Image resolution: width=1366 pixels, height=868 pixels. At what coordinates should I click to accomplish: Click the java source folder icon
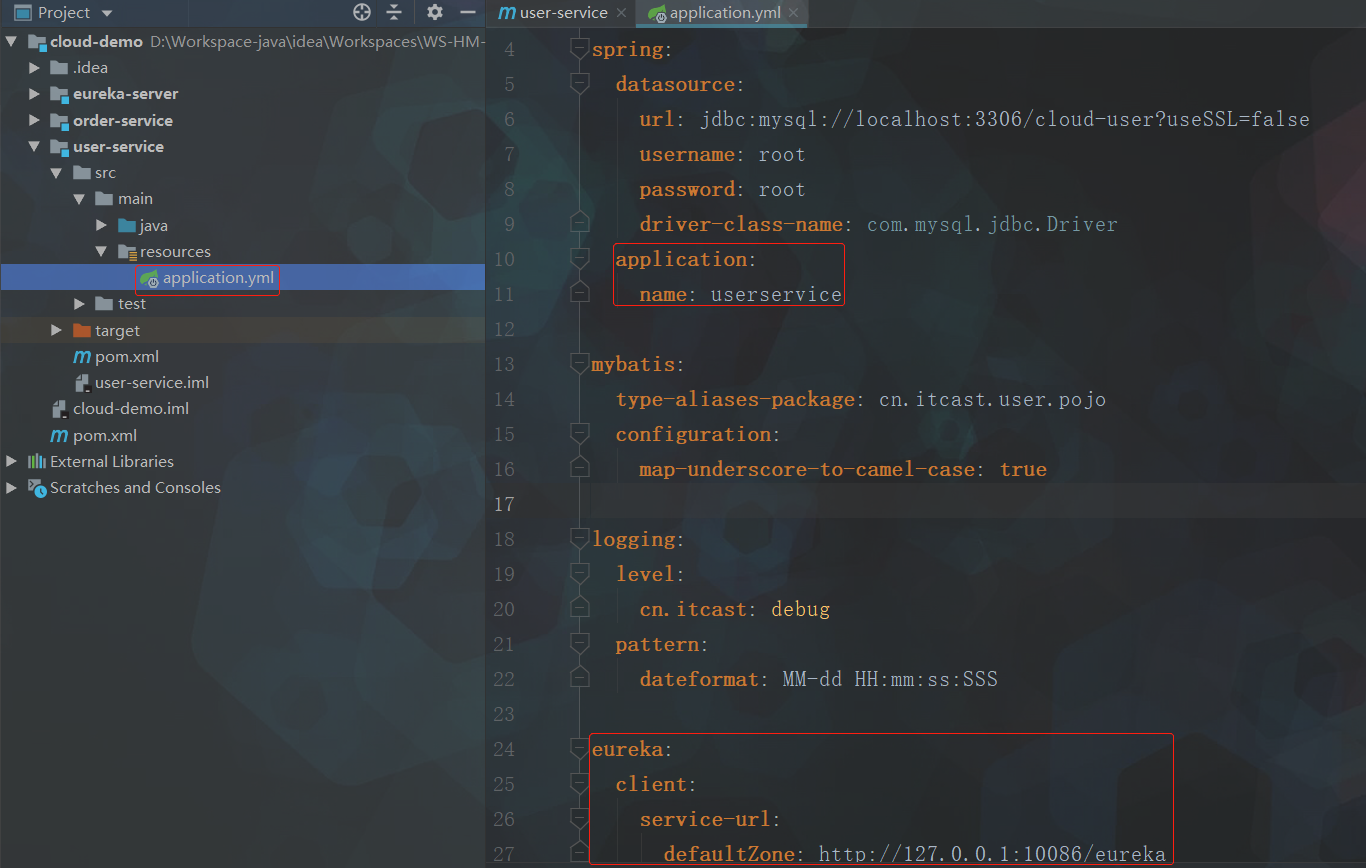(127, 225)
